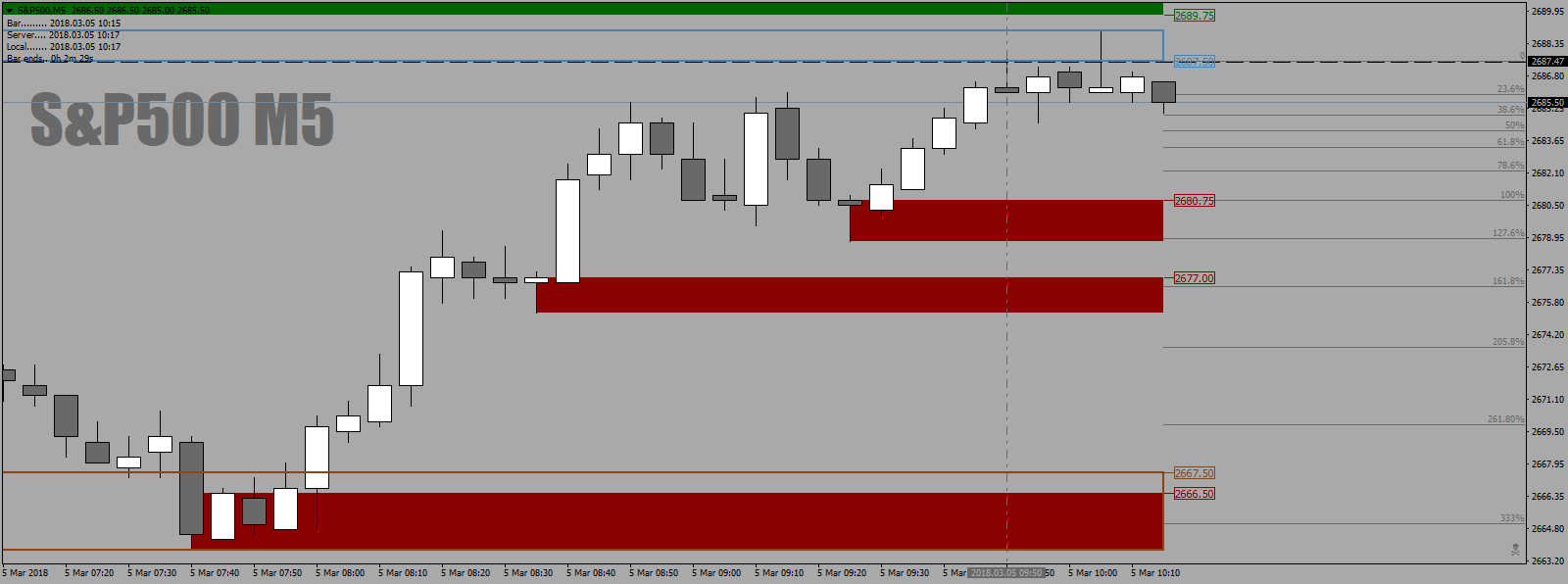
Task: Select the red 2666.50 zone label
Action: 1194,494
